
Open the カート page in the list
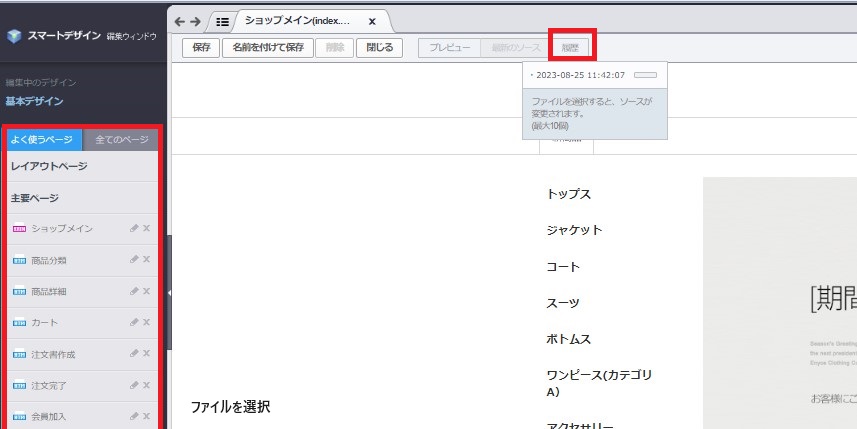(x=44, y=323)
